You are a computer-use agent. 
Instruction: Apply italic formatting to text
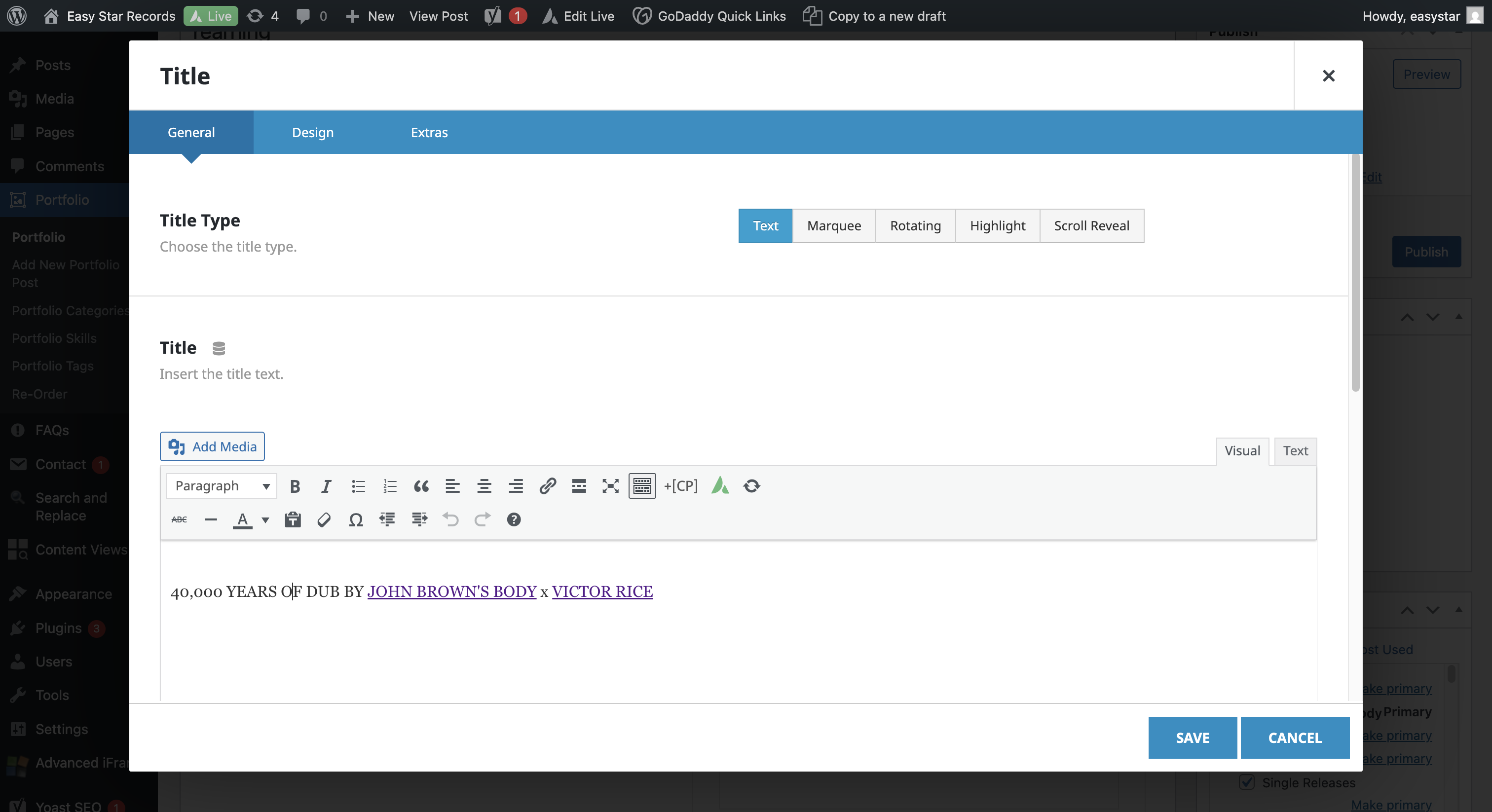(326, 486)
